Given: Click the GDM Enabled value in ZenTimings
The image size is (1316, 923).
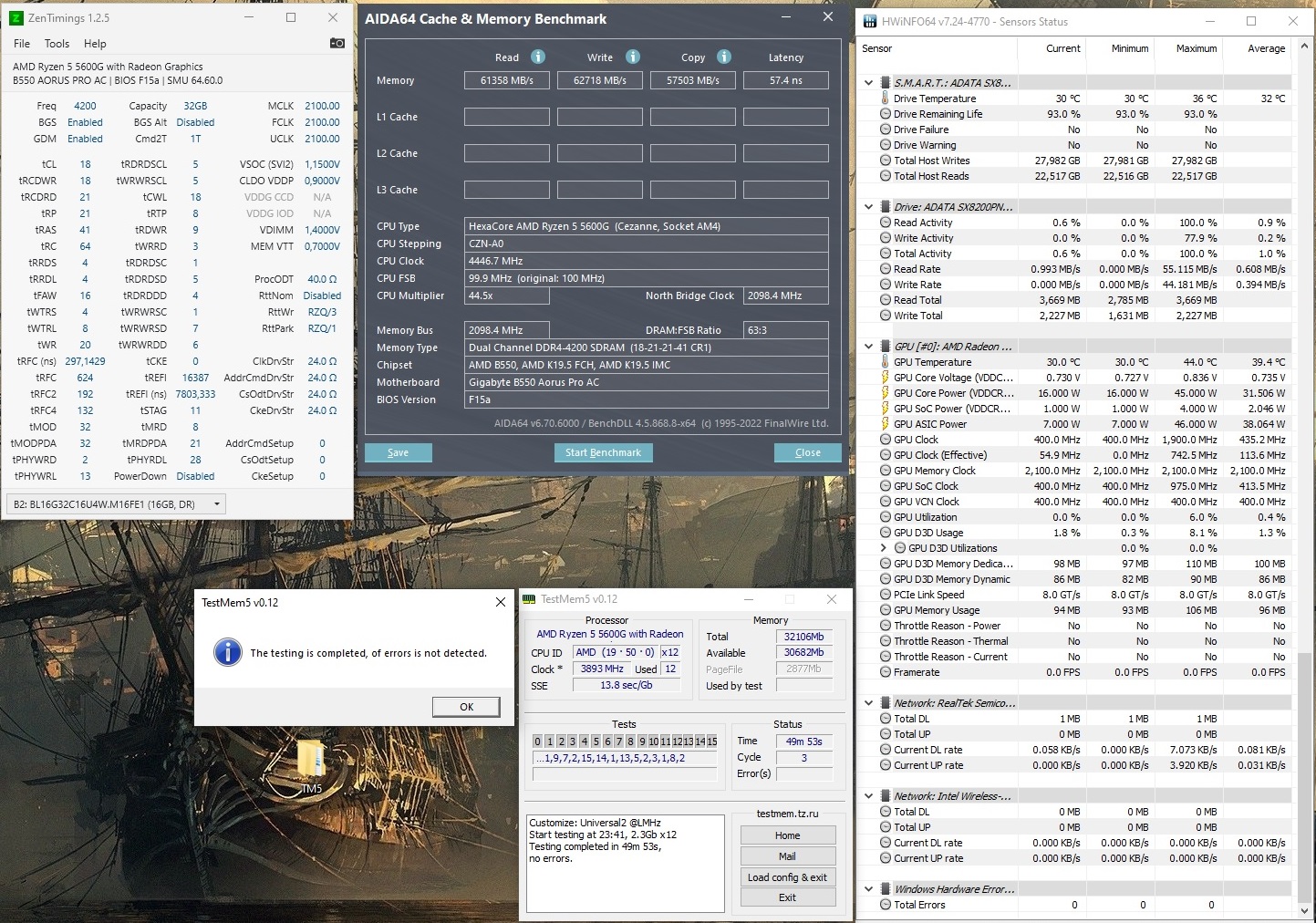Looking at the screenshot, I should point(85,139).
